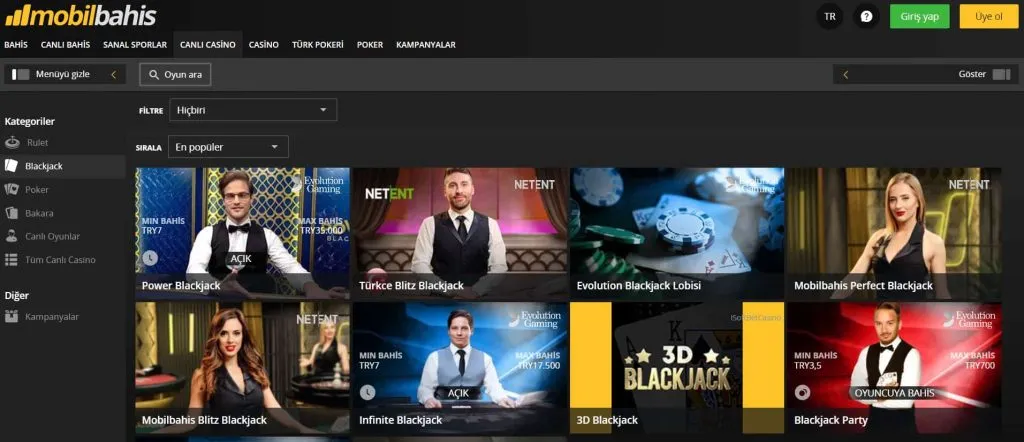
Task: Select the Blackjack cards icon in sidebar
Action: 12,166
